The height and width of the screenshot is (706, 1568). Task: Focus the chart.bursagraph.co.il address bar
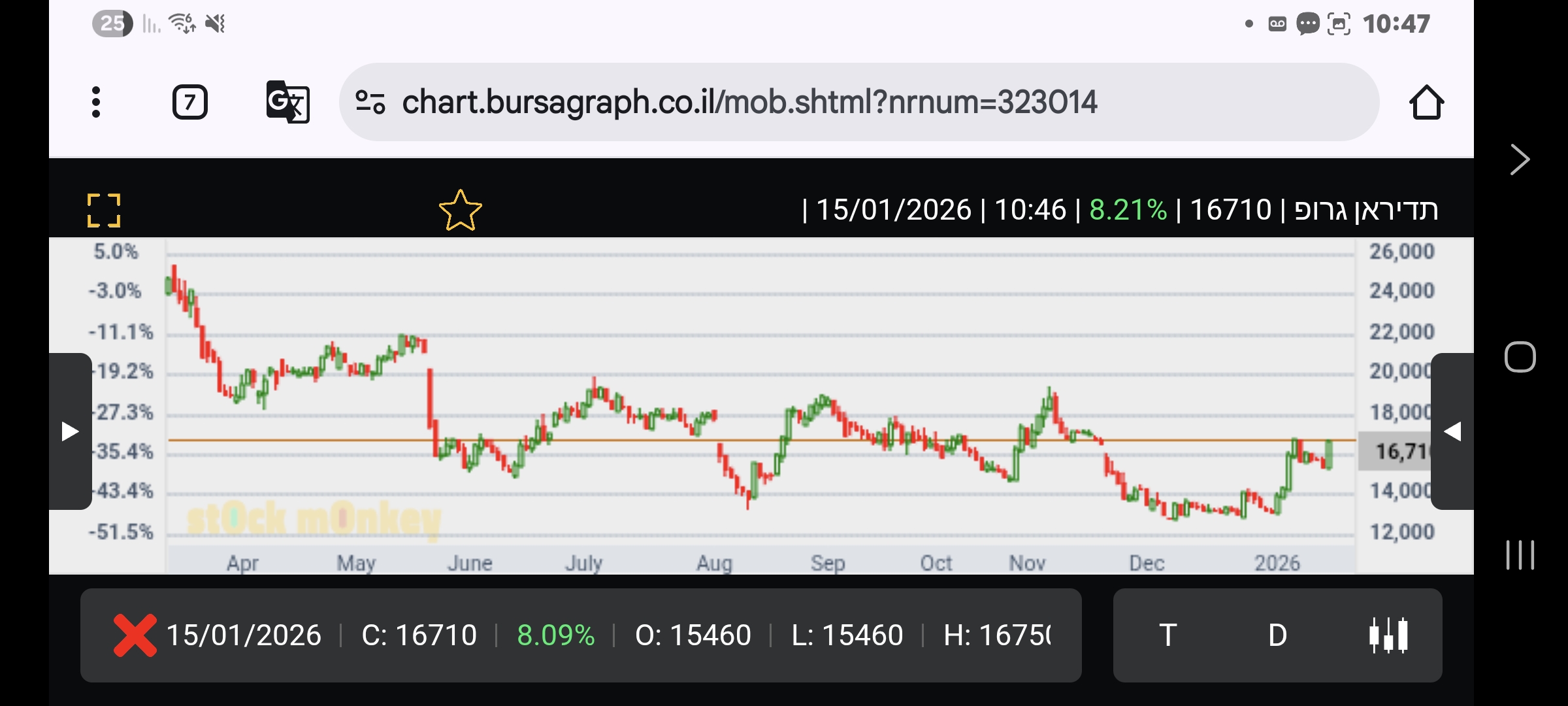pyautogui.click(x=749, y=102)
